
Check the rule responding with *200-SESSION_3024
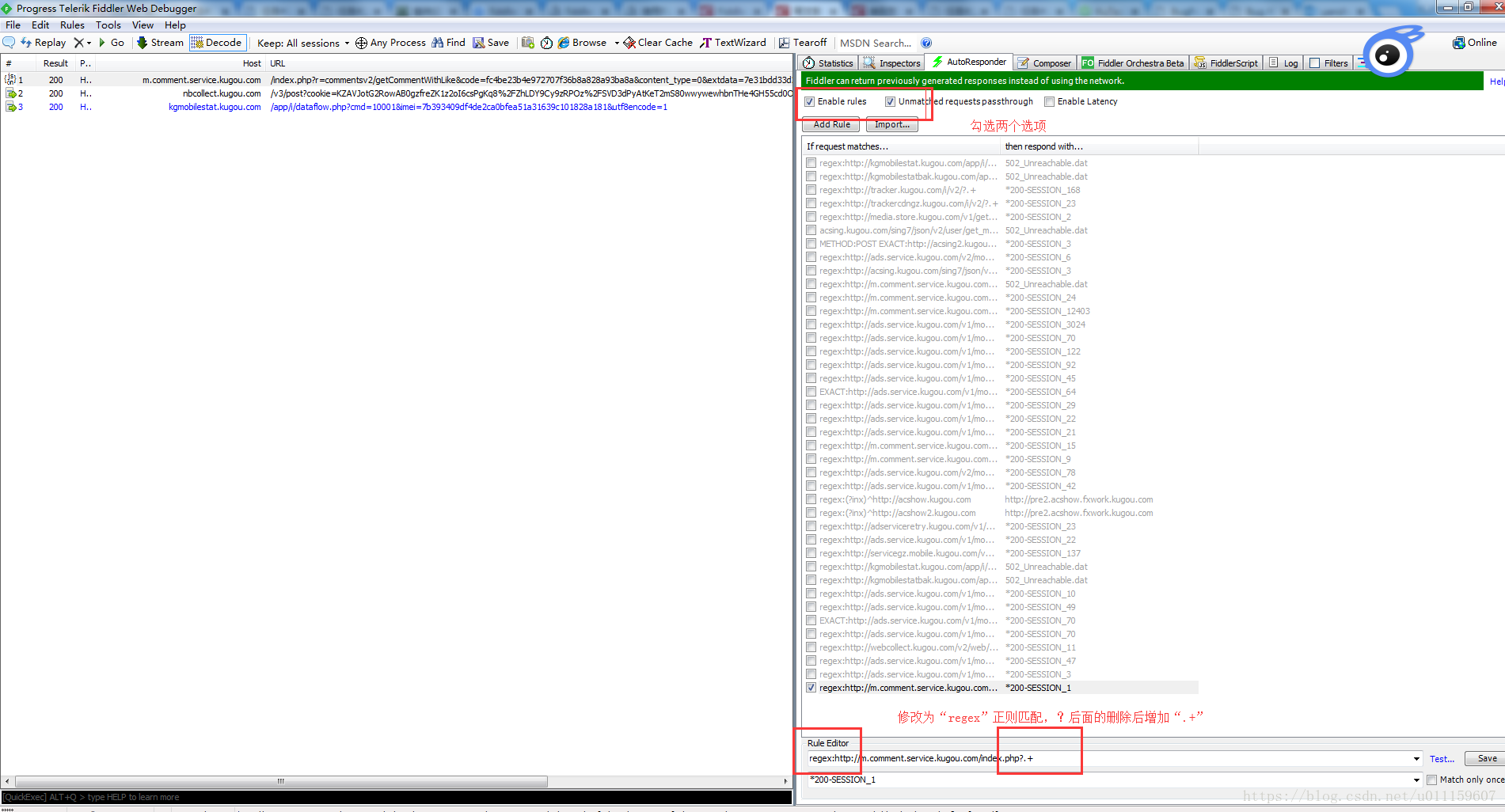pos(811,324)
